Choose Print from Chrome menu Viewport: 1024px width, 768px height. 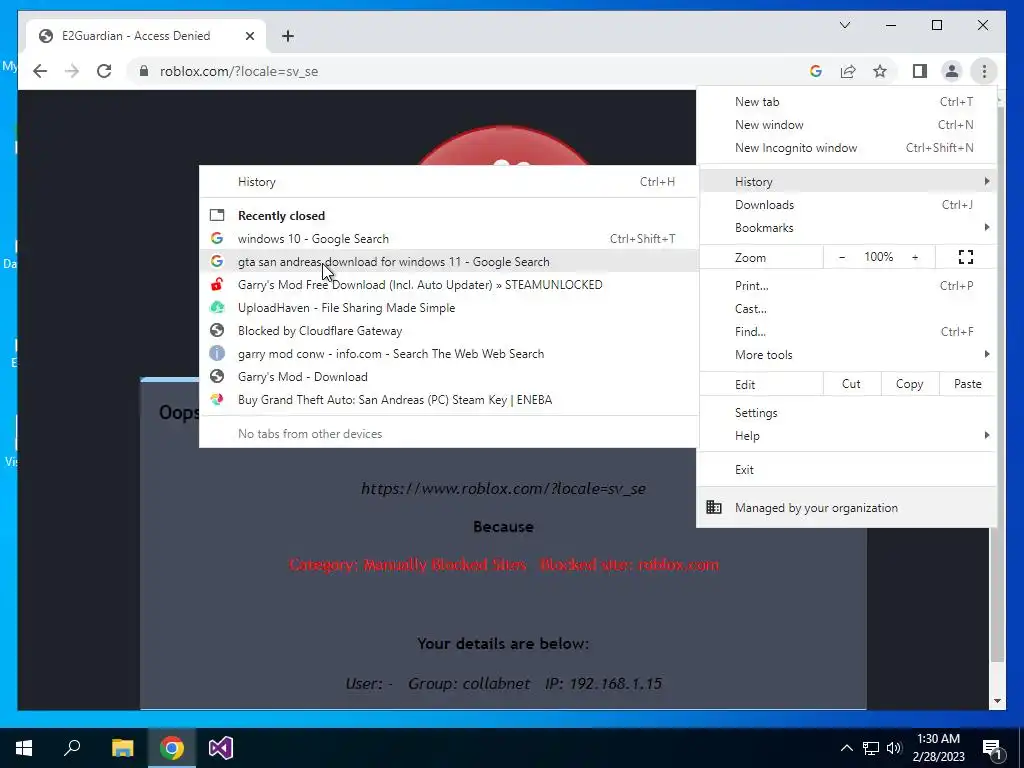click(847, 286)
